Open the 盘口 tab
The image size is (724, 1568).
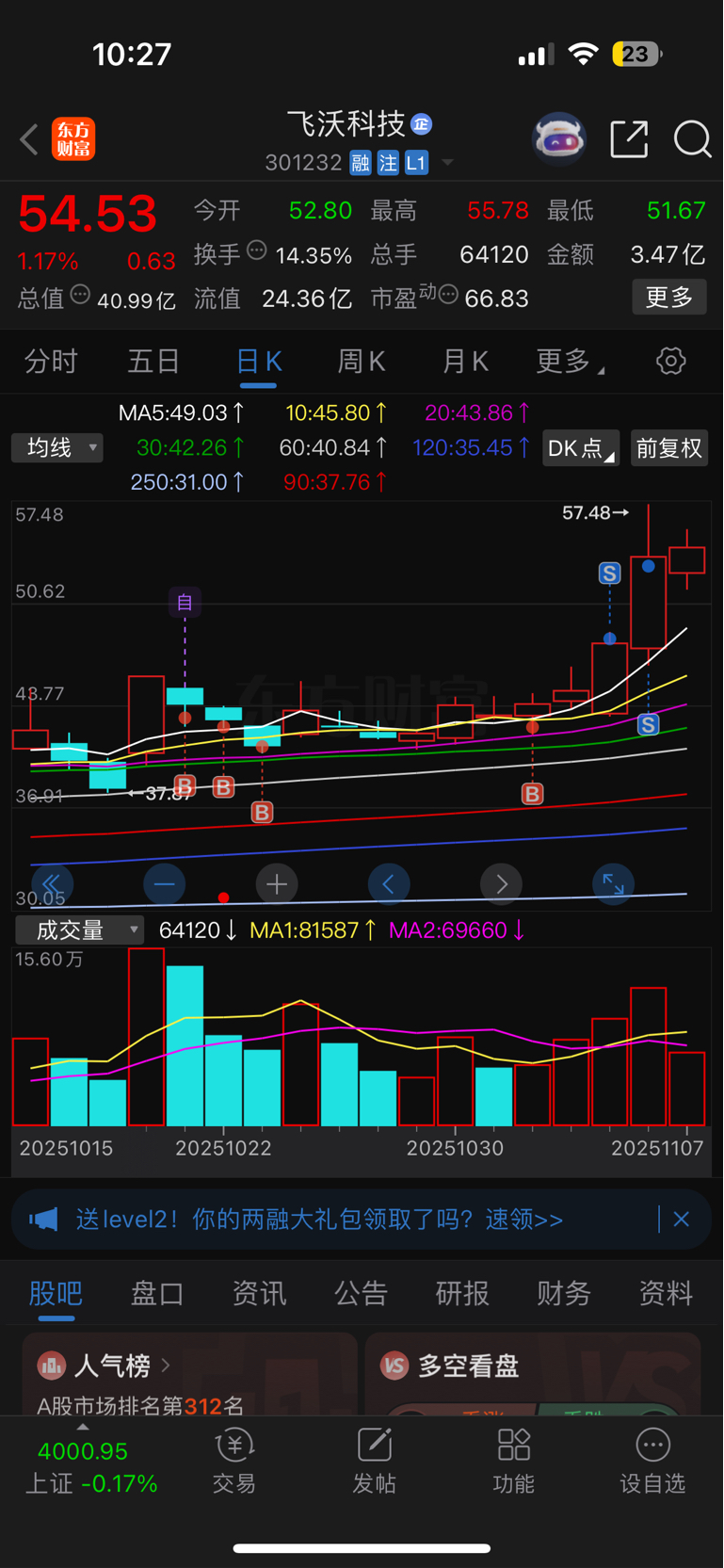tap(157, 1293)
